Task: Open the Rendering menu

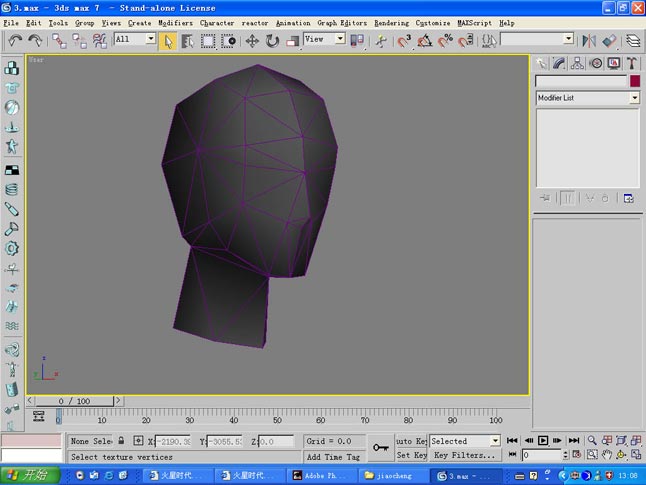Action: pyautogui.click(x=391, y=23)
